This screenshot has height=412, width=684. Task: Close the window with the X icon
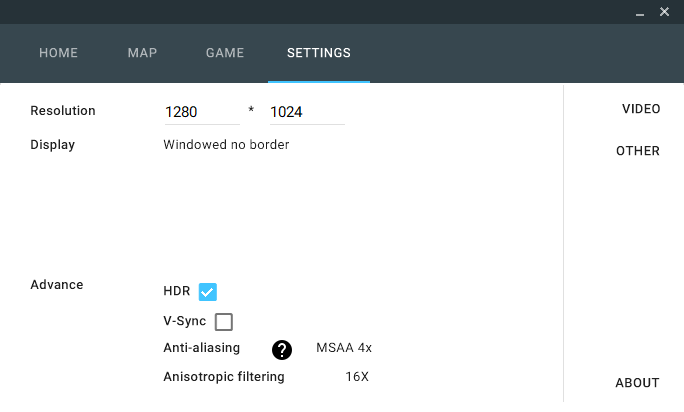(x=665, y=12)
